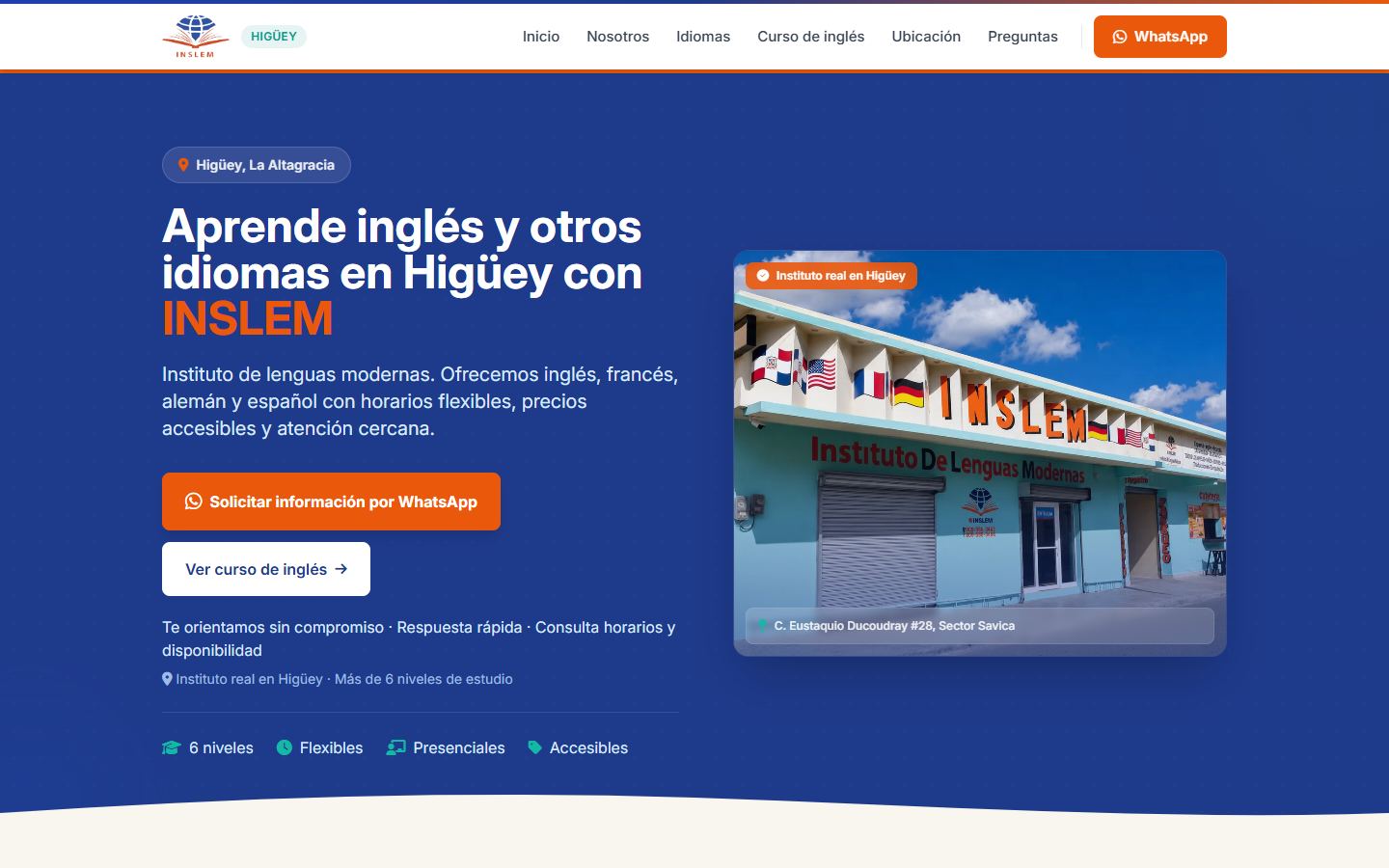Click pin icon before Instituto real en Higüey line
1389x868 pixels.
(167, 679)
